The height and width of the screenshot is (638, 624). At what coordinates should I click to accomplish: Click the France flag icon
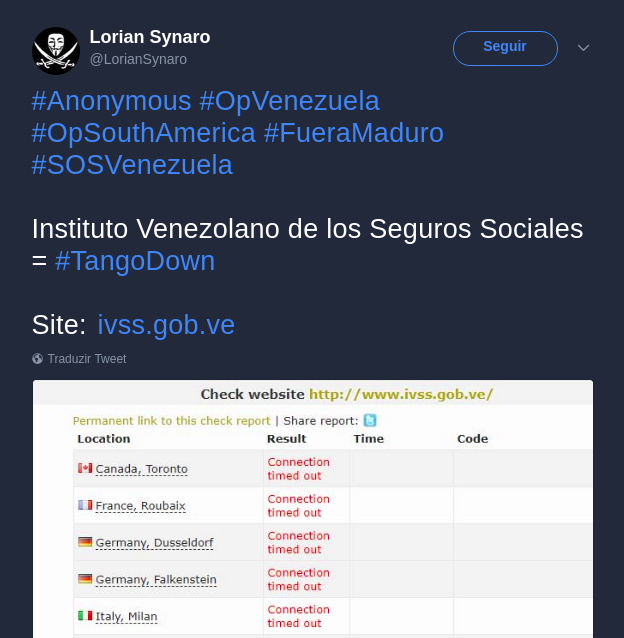tap(85, 505)
